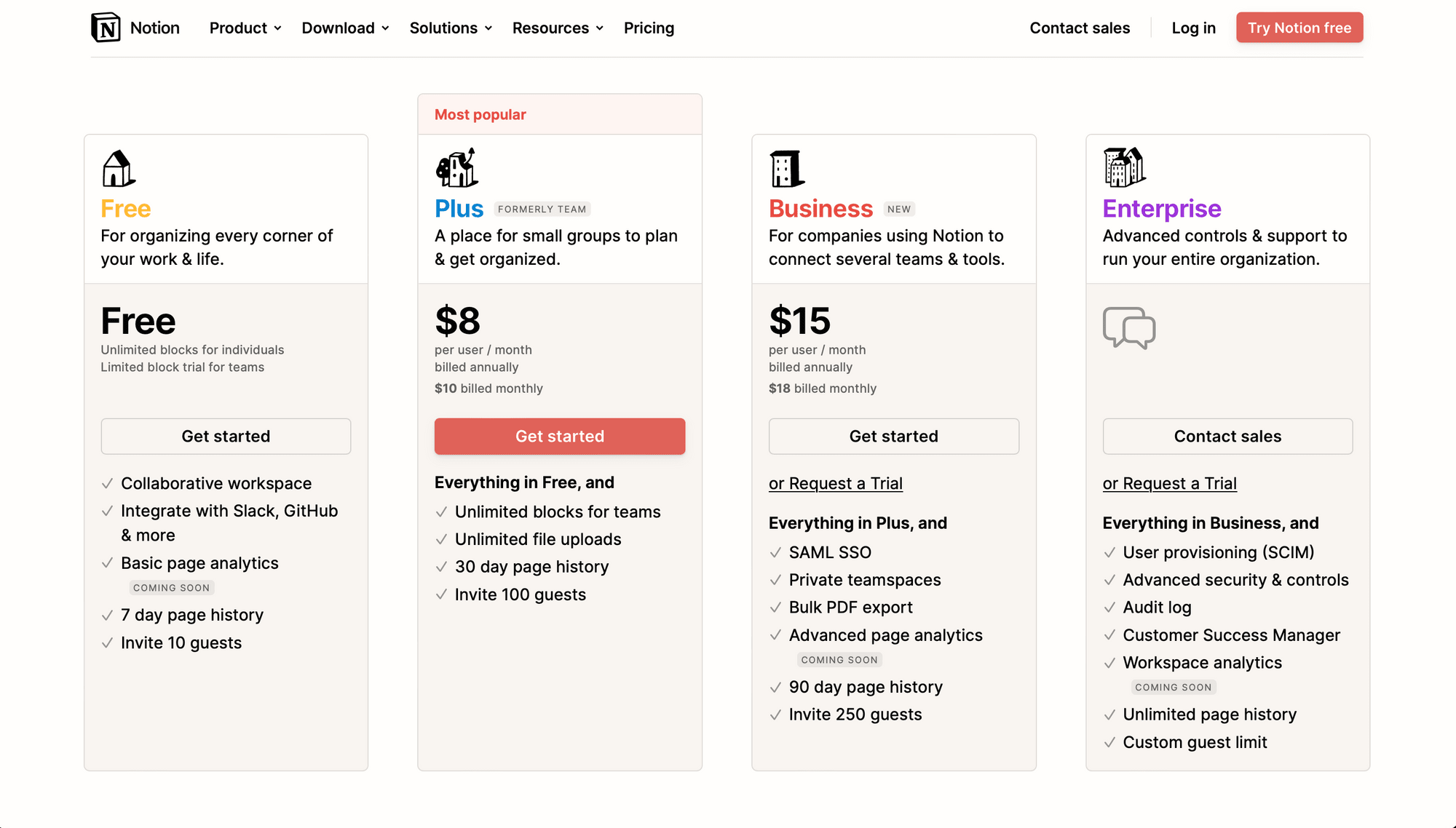Click the FORMERLY TEAM badge
This screenshot has width=1456, height=828.
(x=542, y=210)
